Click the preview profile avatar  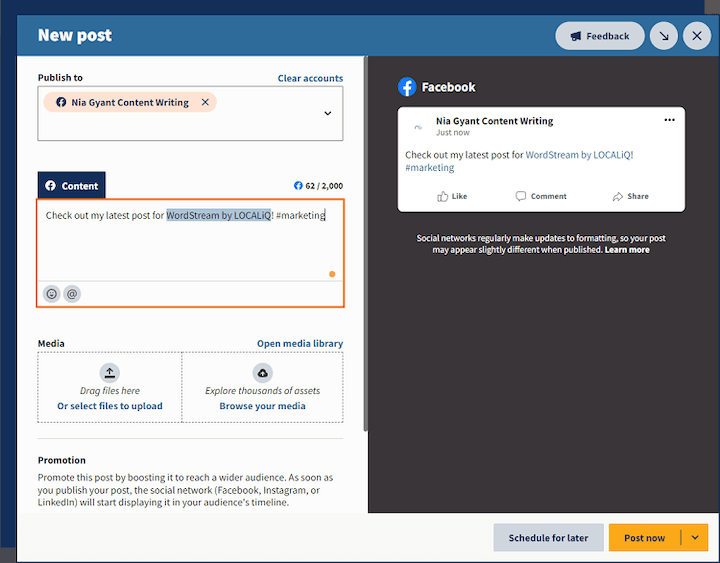418,127
